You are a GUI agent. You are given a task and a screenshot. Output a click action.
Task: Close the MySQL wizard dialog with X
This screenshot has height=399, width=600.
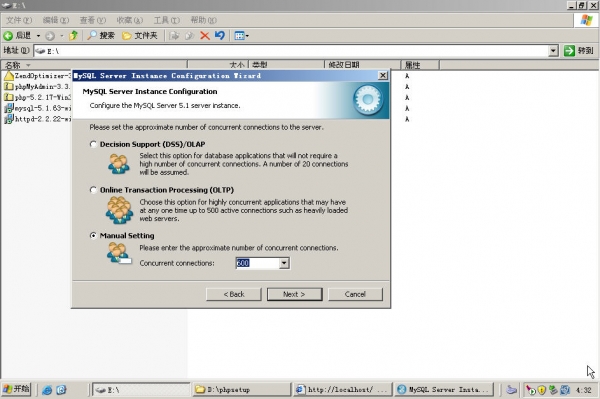[x=383, y=75]
